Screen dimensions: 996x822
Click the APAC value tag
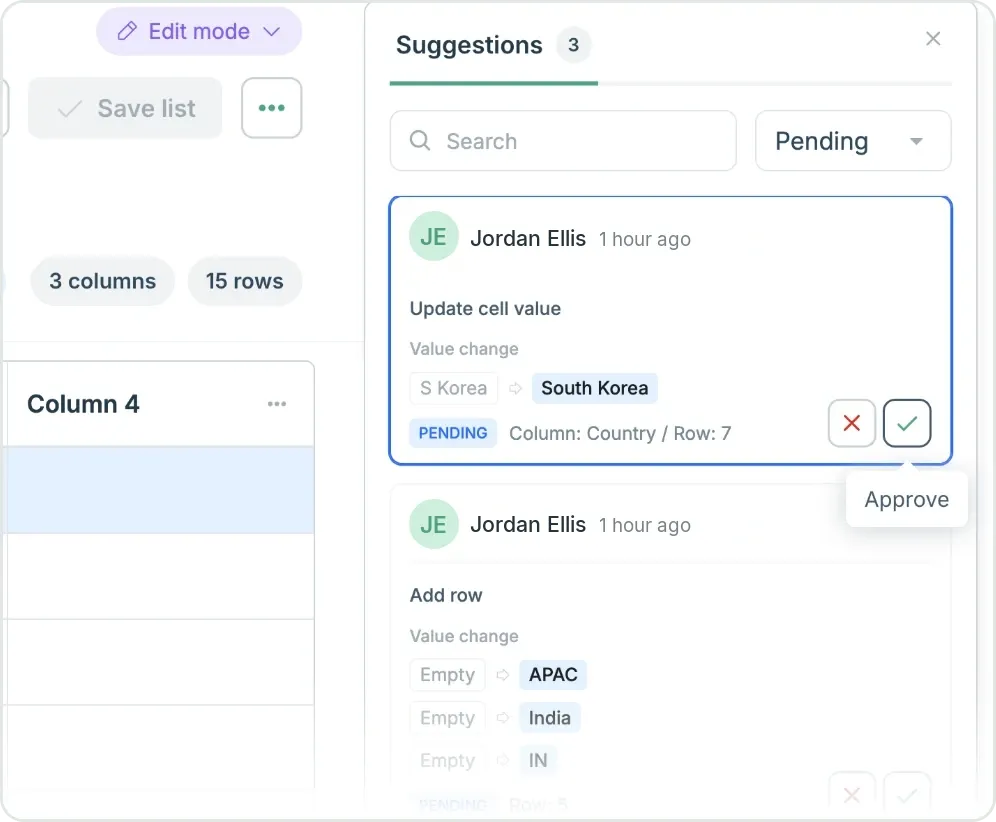coord(553,675)
